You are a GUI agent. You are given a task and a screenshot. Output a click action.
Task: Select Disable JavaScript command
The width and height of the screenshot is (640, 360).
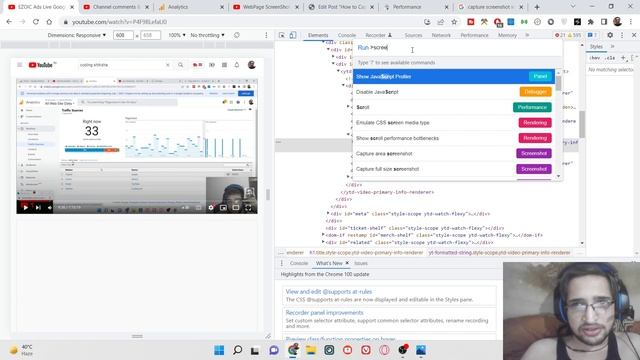click(454, 92)
